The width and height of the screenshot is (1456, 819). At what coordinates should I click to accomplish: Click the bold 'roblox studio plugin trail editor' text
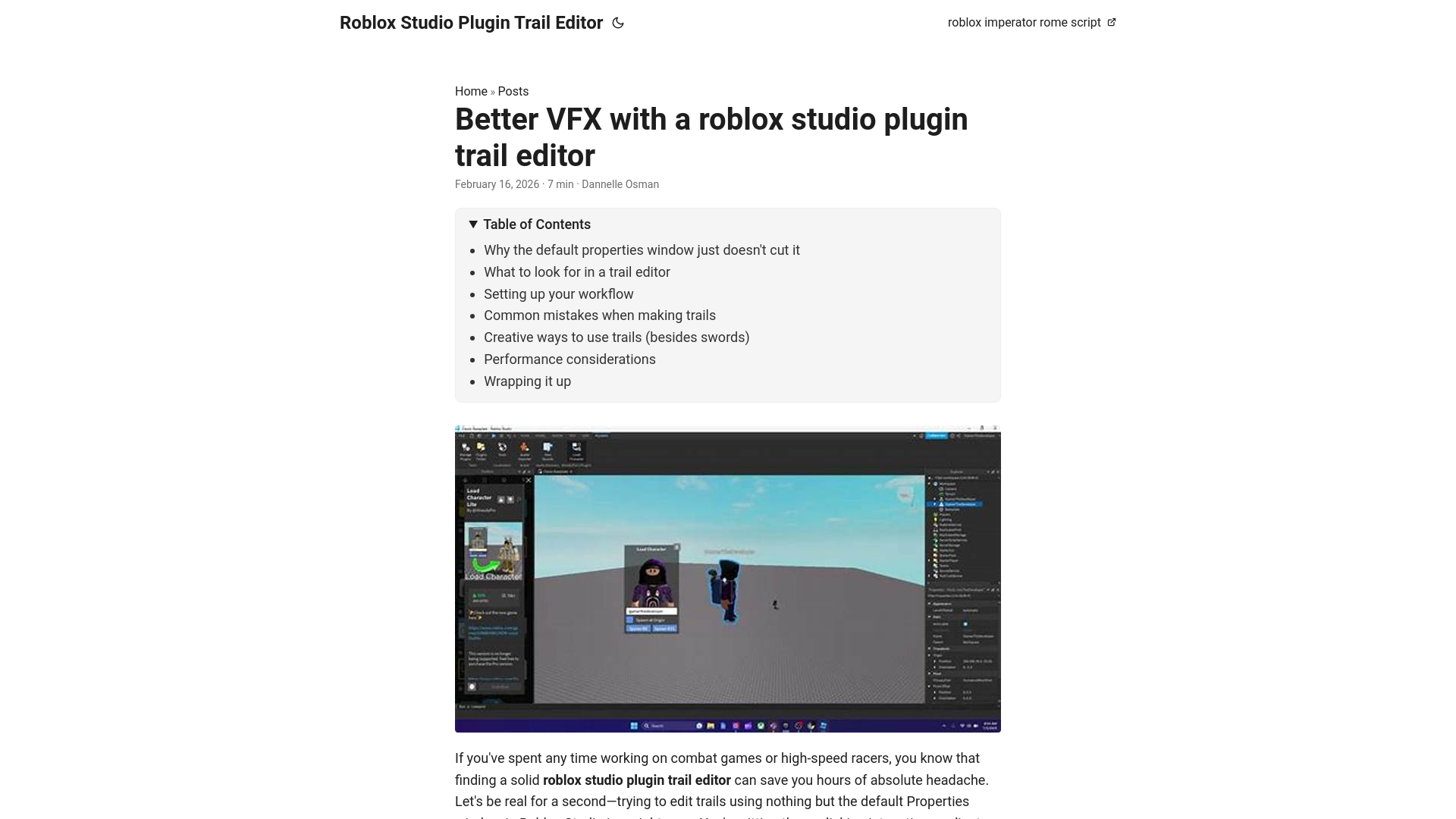pos(637,780)
